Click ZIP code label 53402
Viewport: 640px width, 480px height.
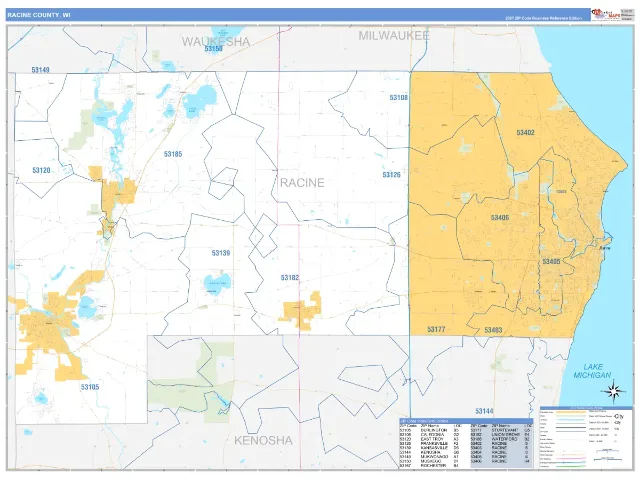click(525, 132)
